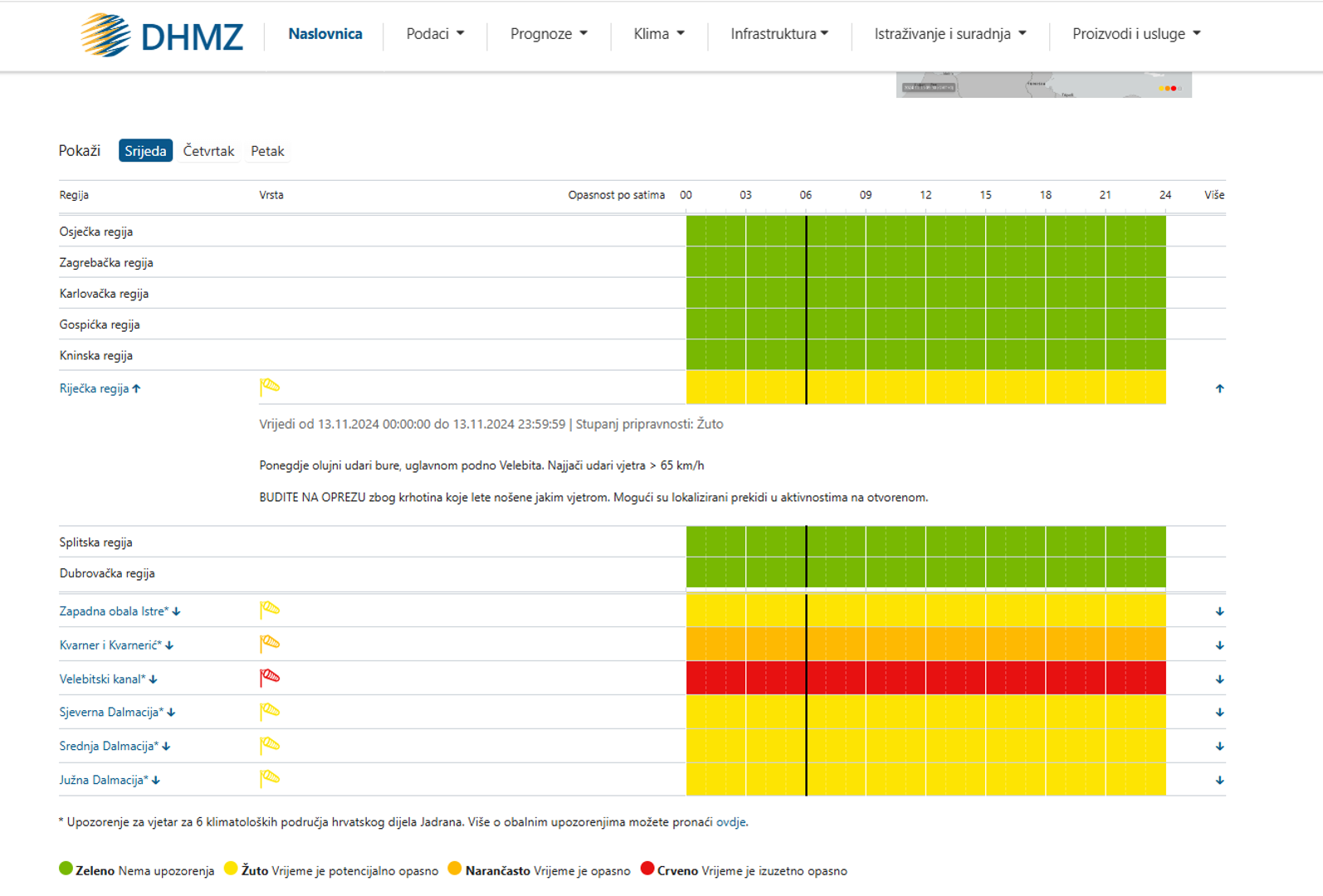Open the Kvarner i Kvarnerić region link

110,645
